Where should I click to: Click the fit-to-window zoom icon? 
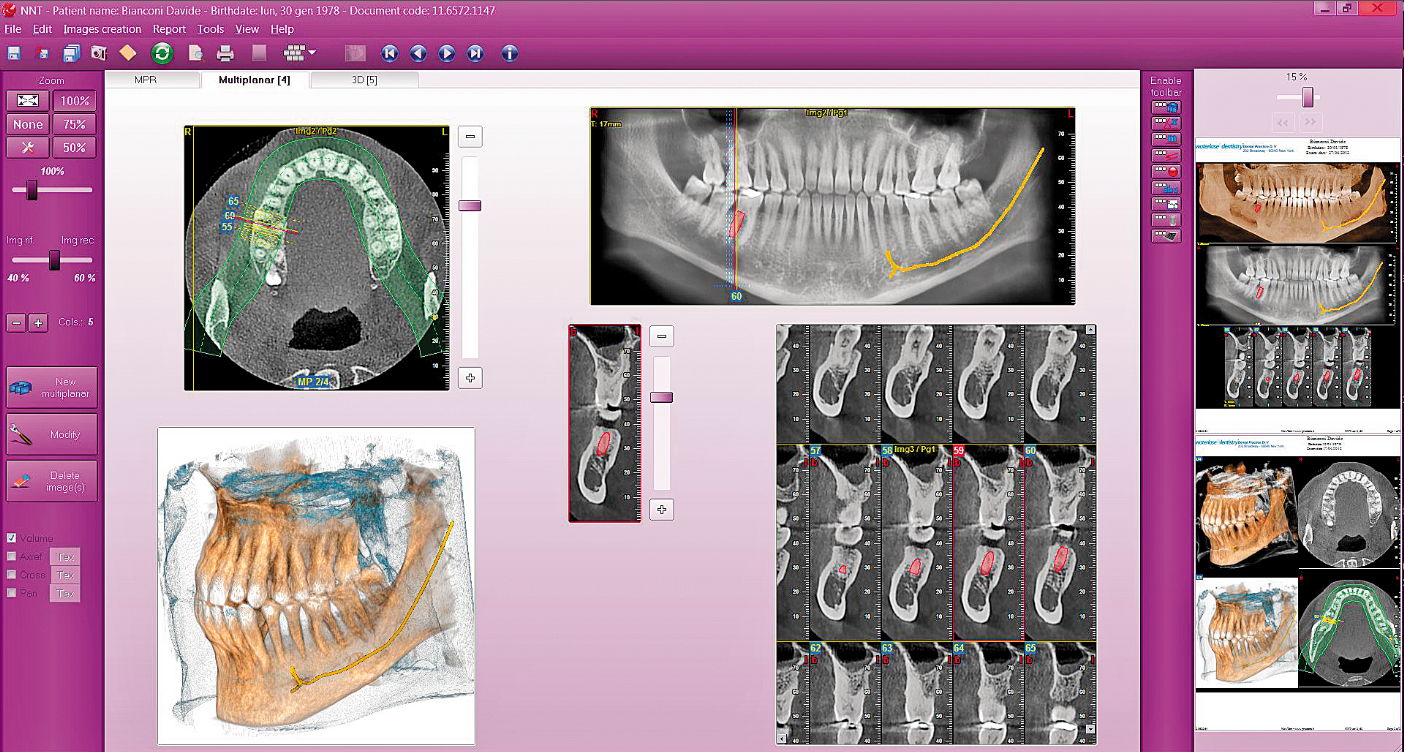pos(28,101)
